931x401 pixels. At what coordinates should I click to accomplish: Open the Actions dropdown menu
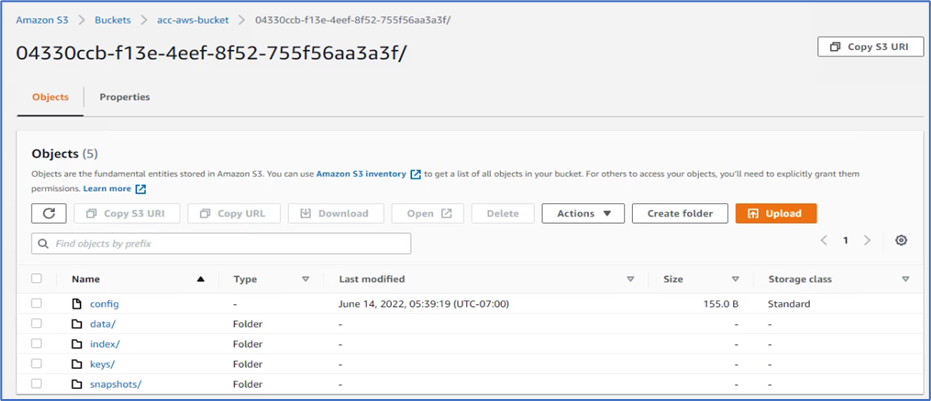point(583,213)
